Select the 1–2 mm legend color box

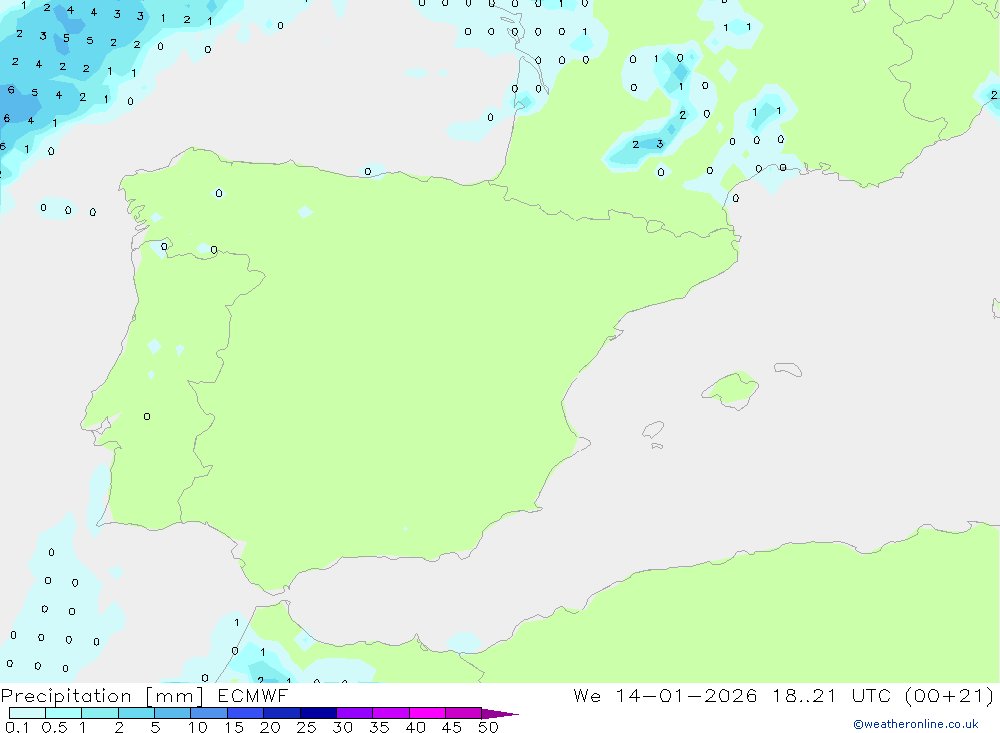pos(100,713)
